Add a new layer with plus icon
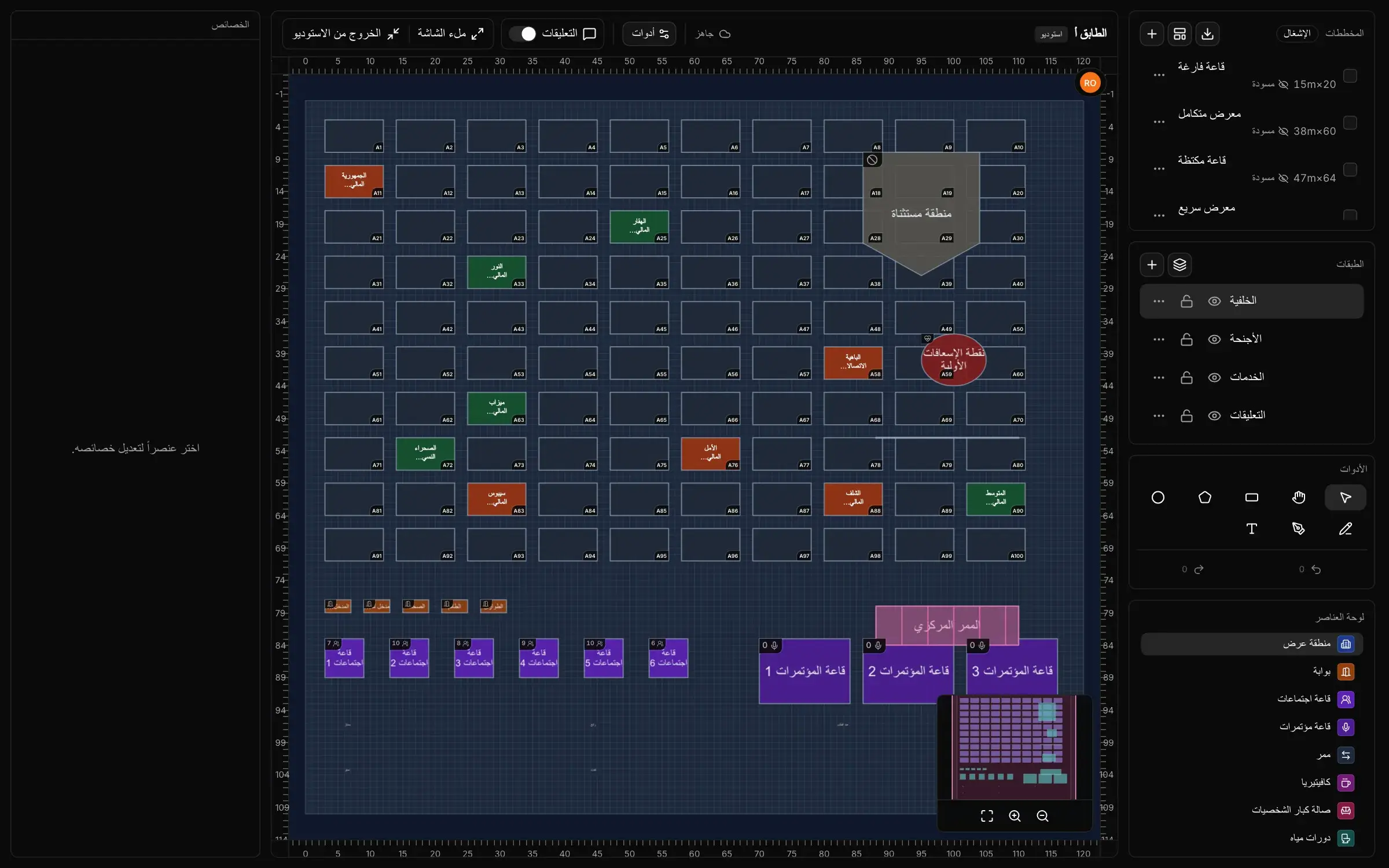The image size is (1389, 868). click(x=1152, y=265)
